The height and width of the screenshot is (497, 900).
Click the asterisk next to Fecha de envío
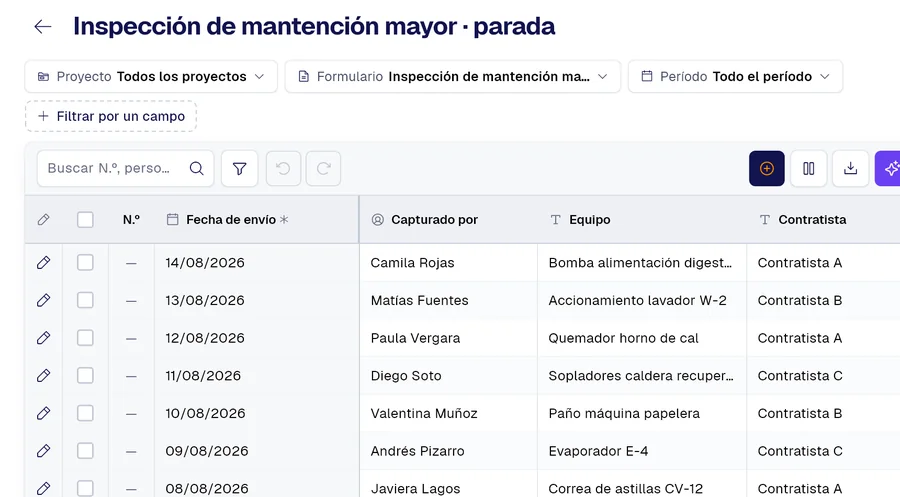click(284, 219)
